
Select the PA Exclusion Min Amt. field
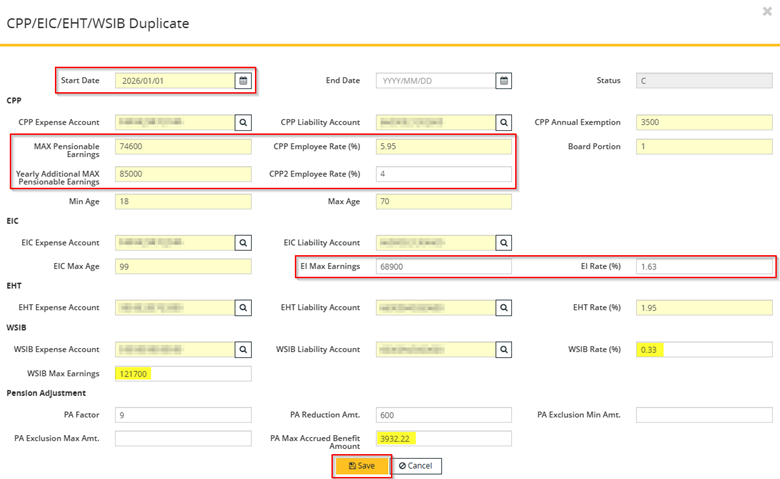point(704,415)
